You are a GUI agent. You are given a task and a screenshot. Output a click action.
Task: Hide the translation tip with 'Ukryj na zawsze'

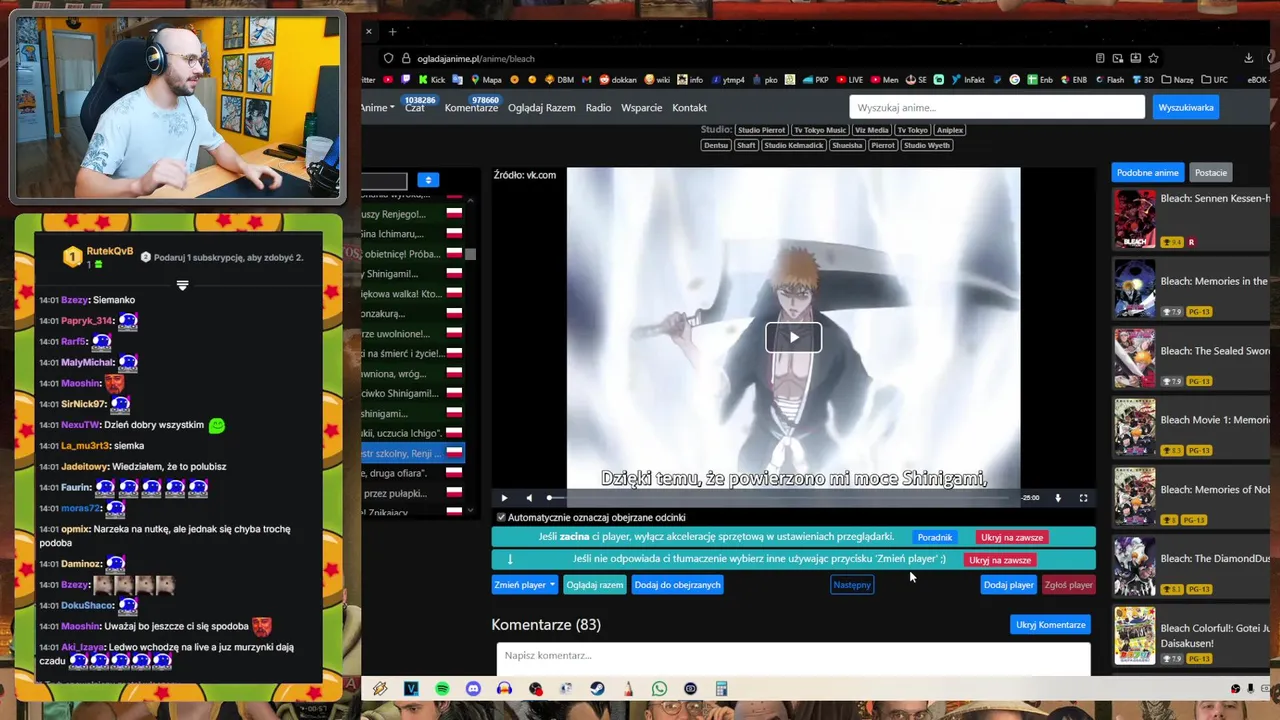pos(1000,560)
